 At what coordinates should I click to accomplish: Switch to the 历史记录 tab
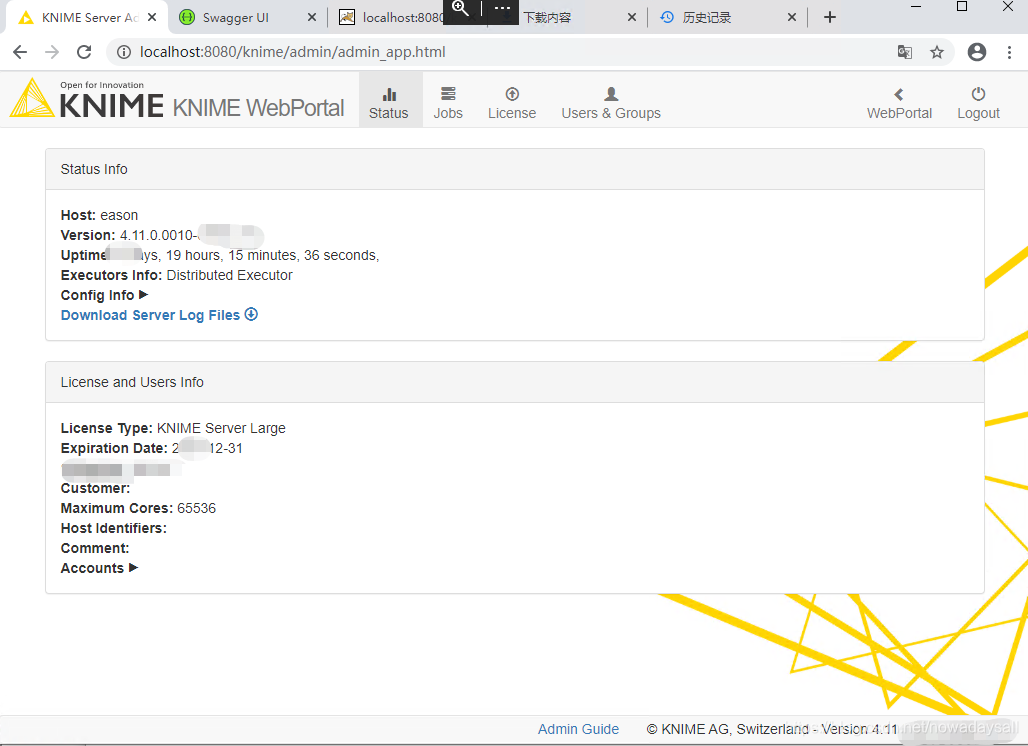(x=707, y=18)
